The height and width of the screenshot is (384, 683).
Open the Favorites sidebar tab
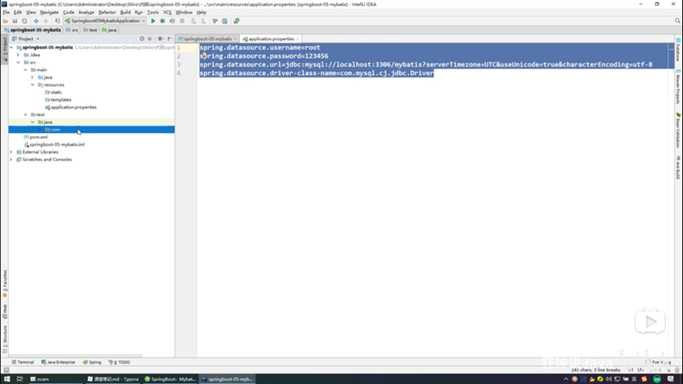click(5, 283)
